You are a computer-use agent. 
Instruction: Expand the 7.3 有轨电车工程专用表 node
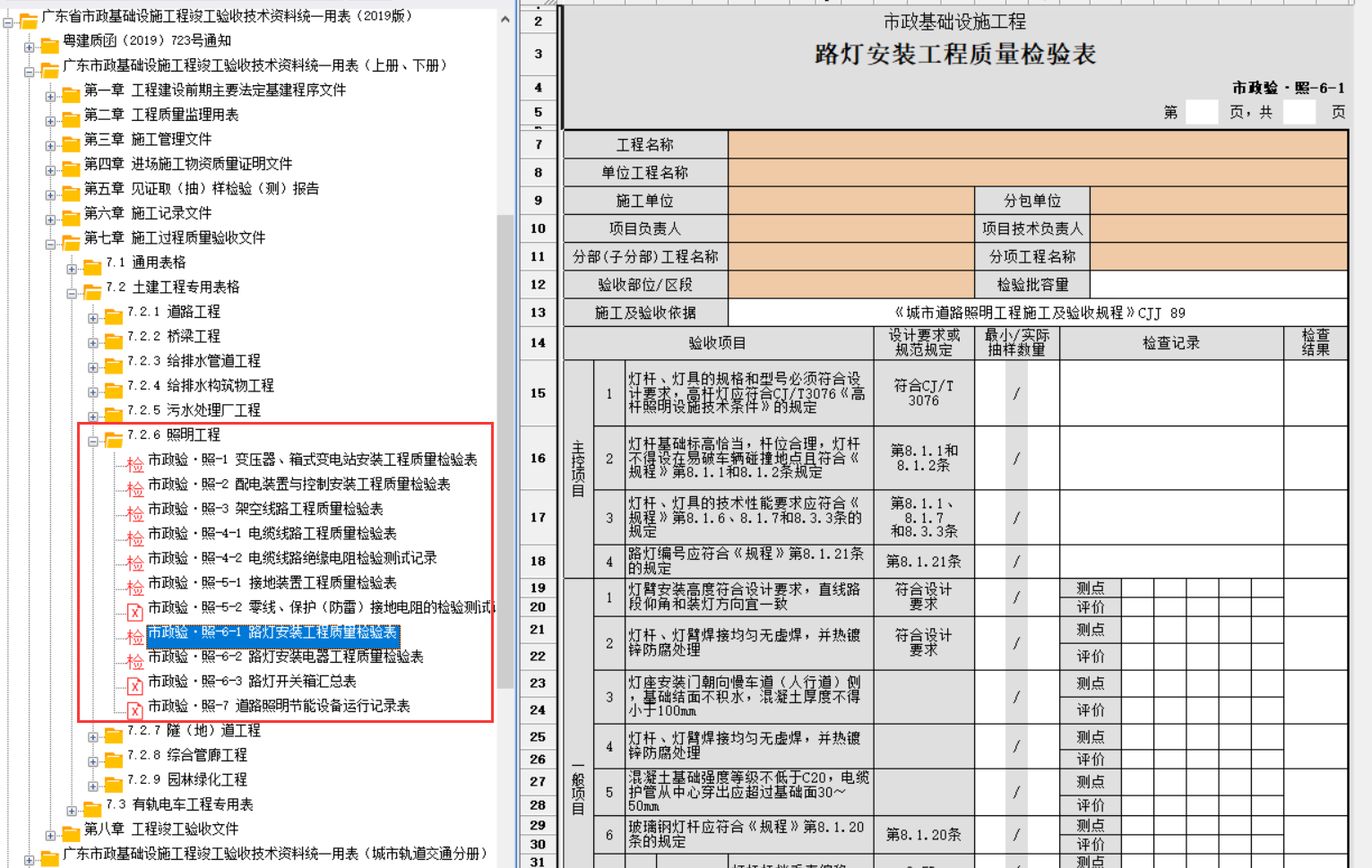(x=72, y=811)
